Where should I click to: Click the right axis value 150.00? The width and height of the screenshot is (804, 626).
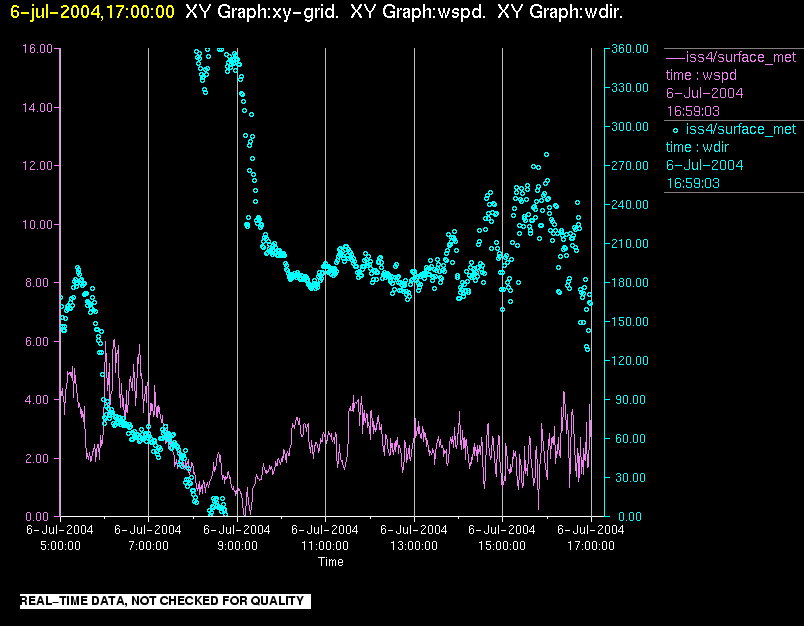click(630, 321)
